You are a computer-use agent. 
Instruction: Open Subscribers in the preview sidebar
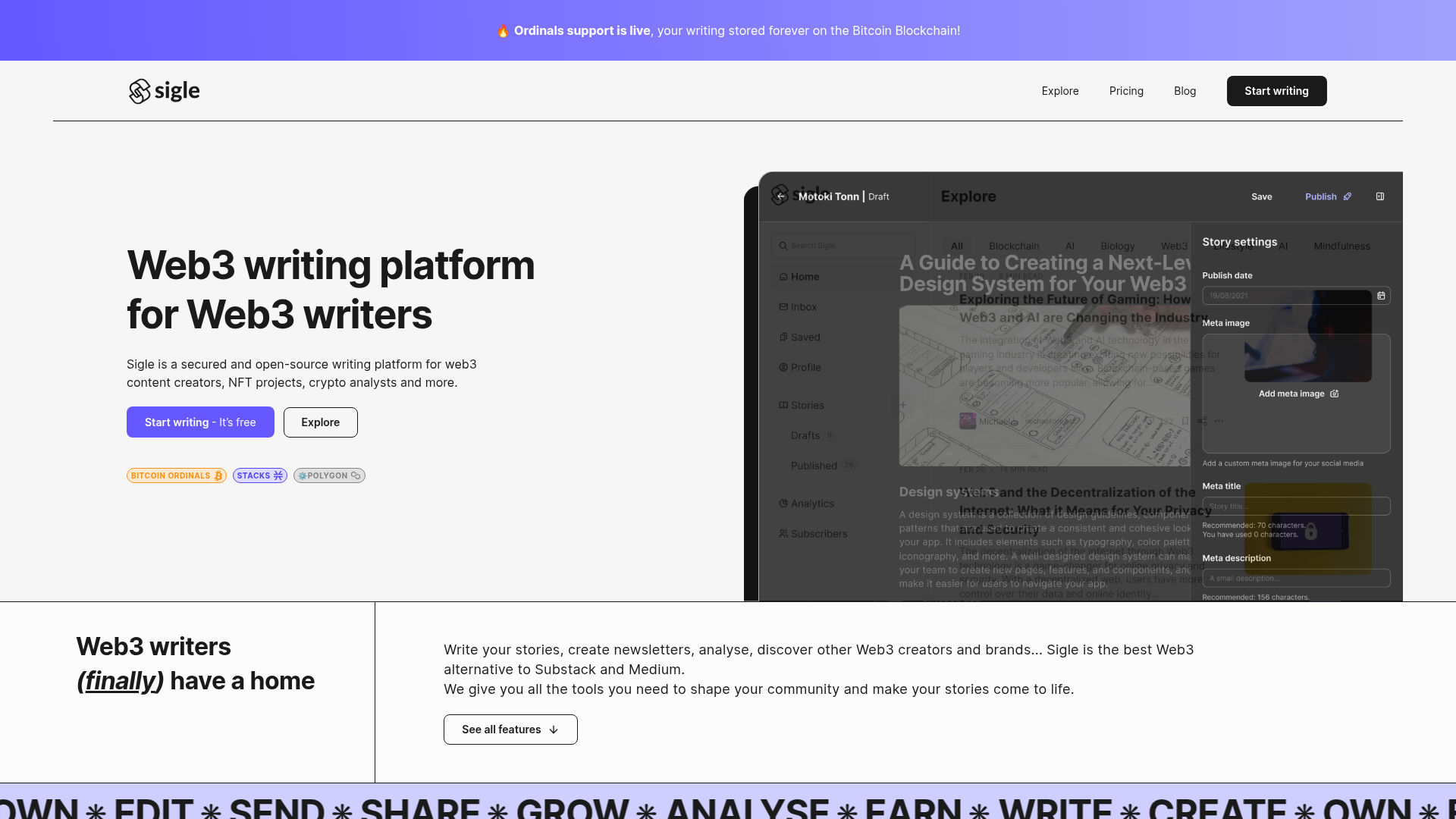tap(813, 534)
